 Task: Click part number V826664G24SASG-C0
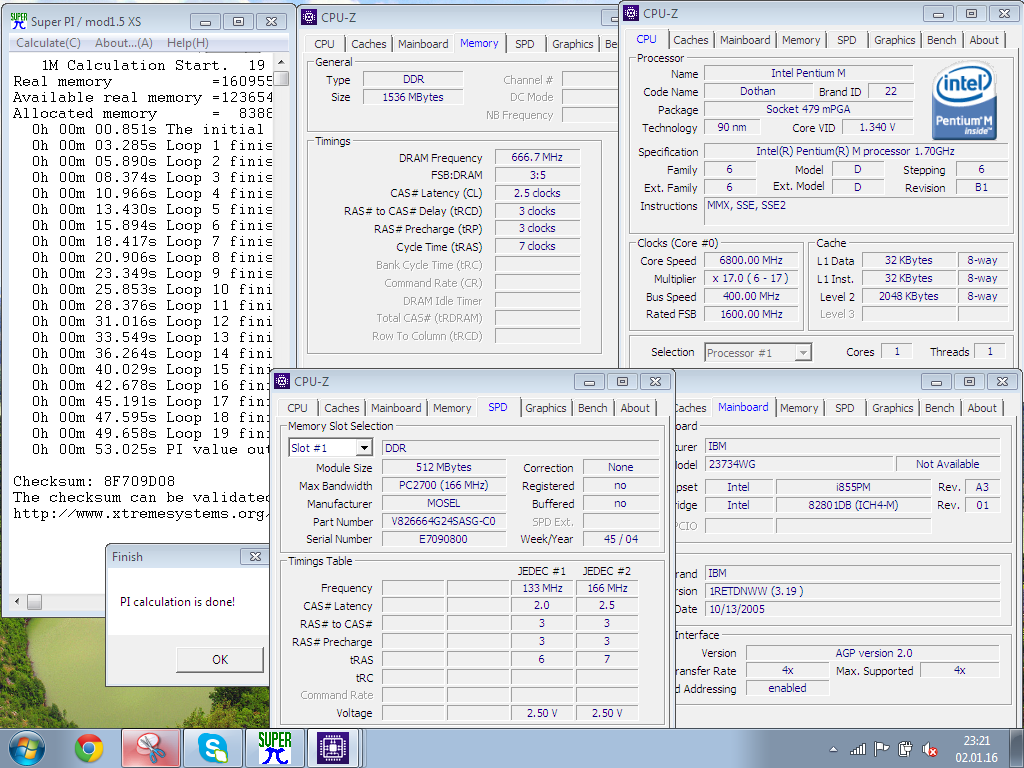pos(443,521)
